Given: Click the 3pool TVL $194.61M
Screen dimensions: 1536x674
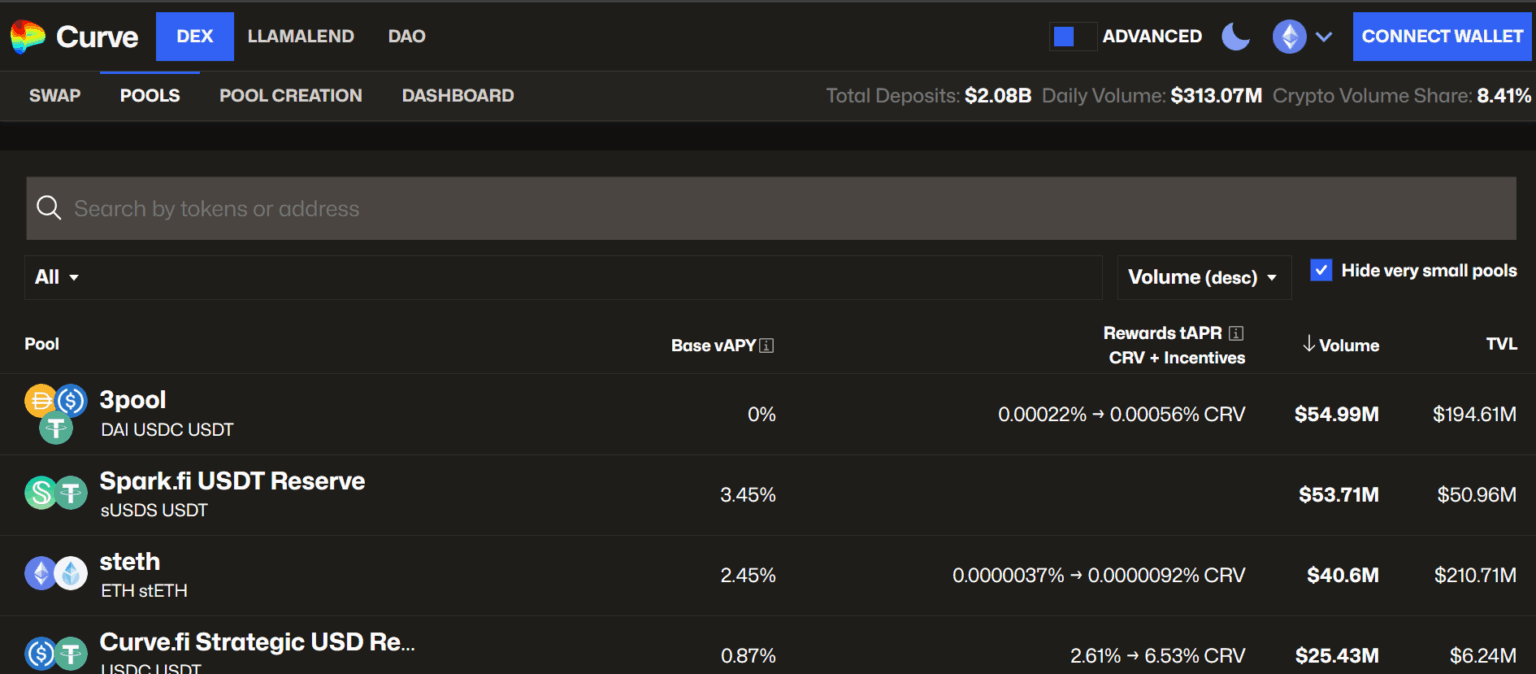Looking at the screenshot, I should click(1475, 414).
